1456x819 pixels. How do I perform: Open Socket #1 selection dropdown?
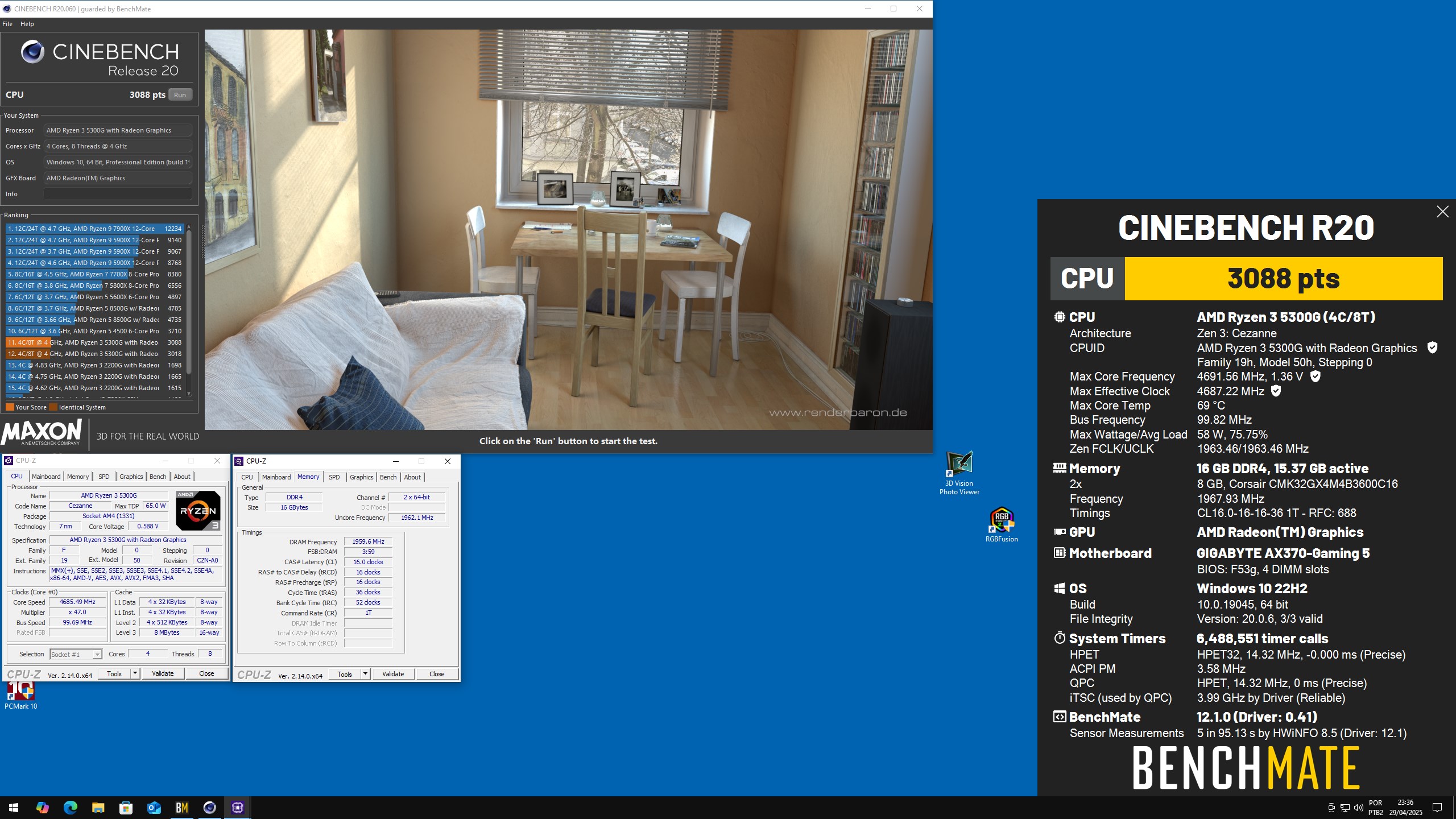tap(76, 655)
